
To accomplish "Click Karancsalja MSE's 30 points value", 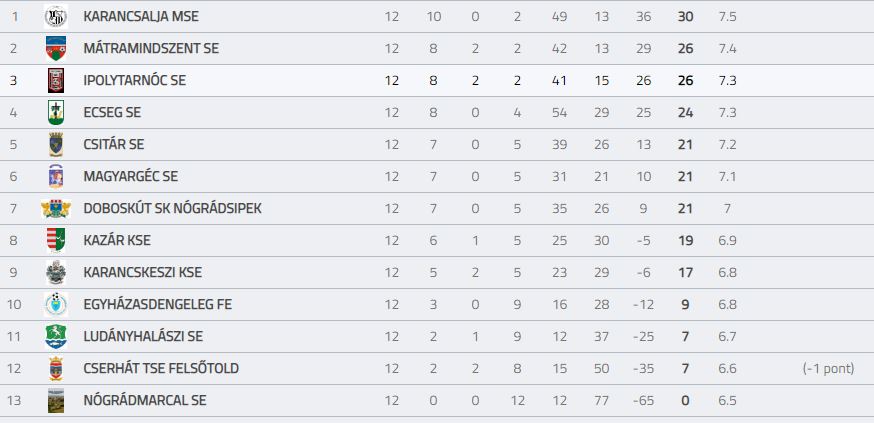I will 686,17.
